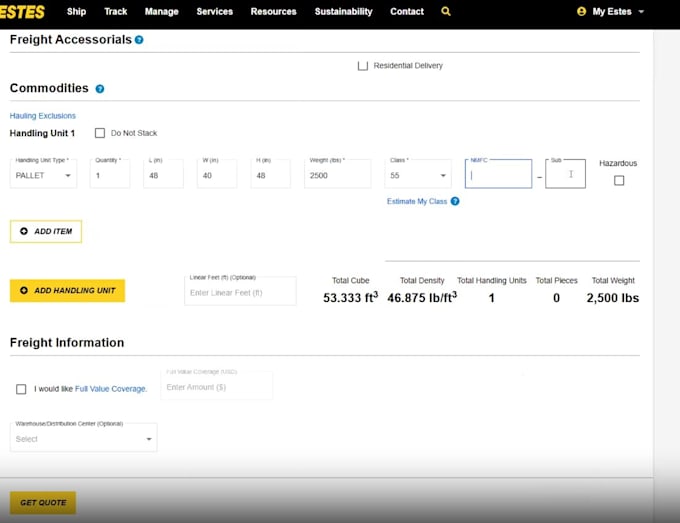This screenshot has width=680, height=523.
Task: Check the Do Not Stack box
Action: [x=100, y=133]
